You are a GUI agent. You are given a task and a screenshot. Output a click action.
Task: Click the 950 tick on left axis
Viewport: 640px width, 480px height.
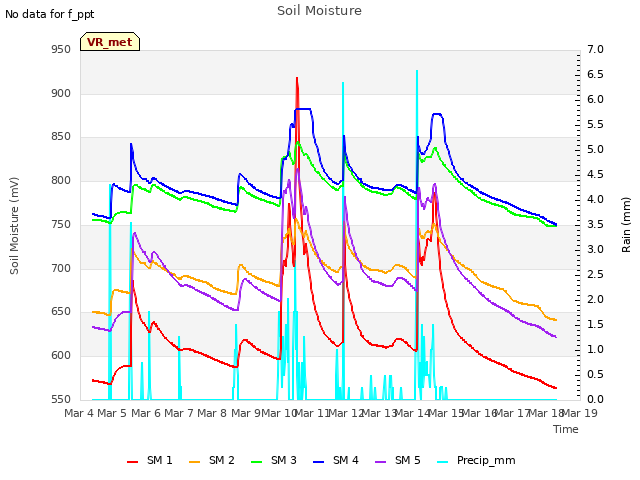61,50
